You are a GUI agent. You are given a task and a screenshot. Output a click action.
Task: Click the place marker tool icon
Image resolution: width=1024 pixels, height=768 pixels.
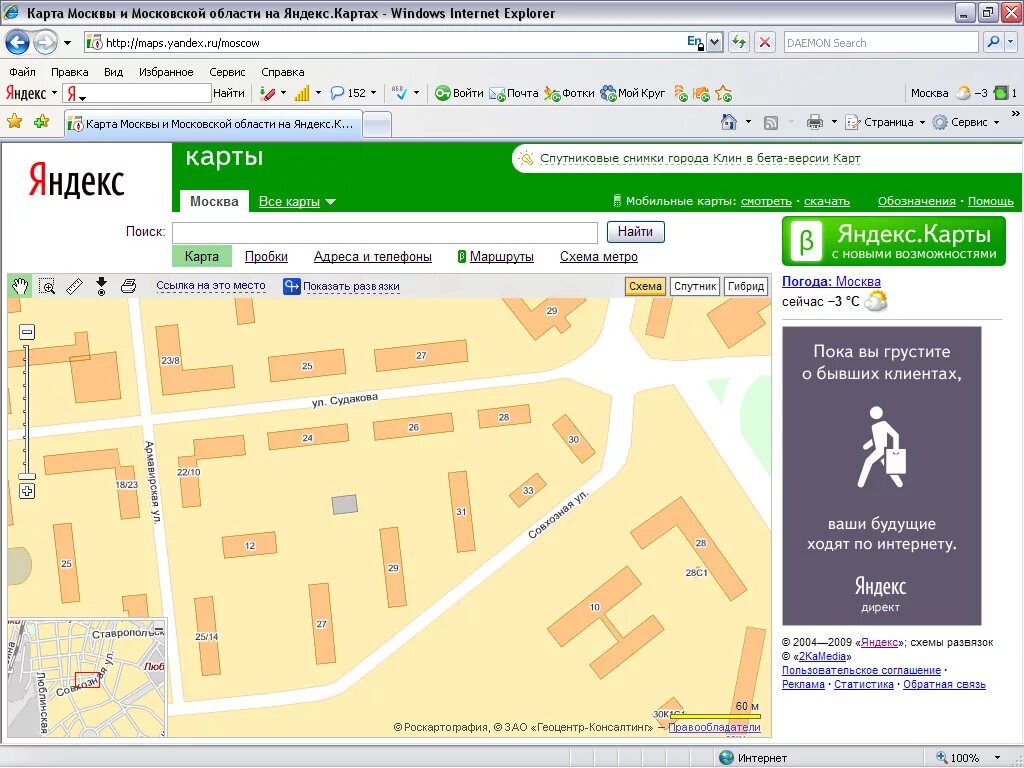pyautogui.click(x=101, y=286)
